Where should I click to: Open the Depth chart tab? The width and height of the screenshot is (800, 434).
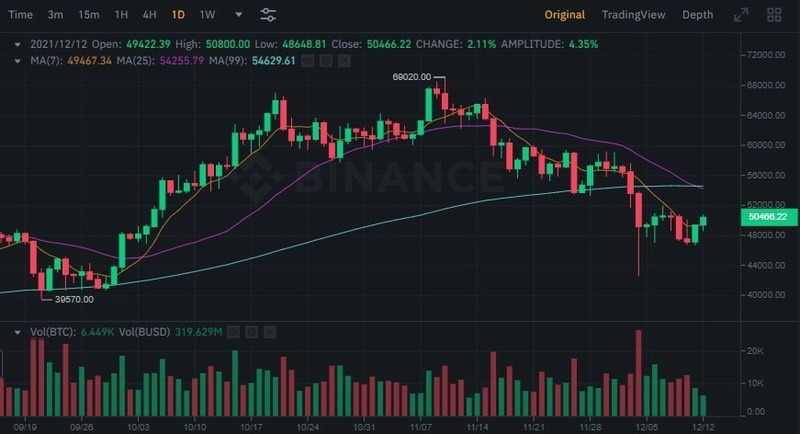click(698, 15)
